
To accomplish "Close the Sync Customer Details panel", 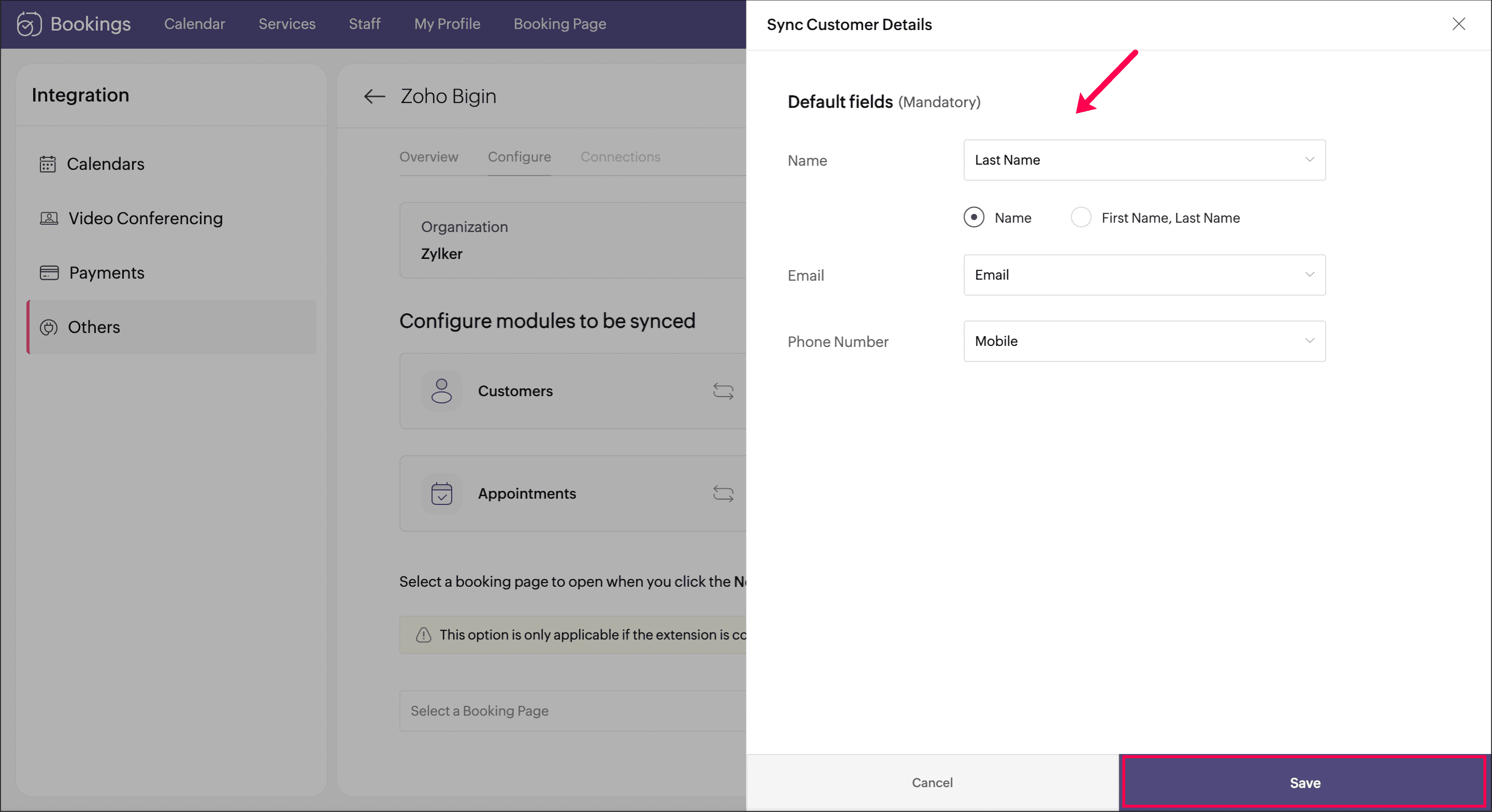I will click(x=1458, y=24).
